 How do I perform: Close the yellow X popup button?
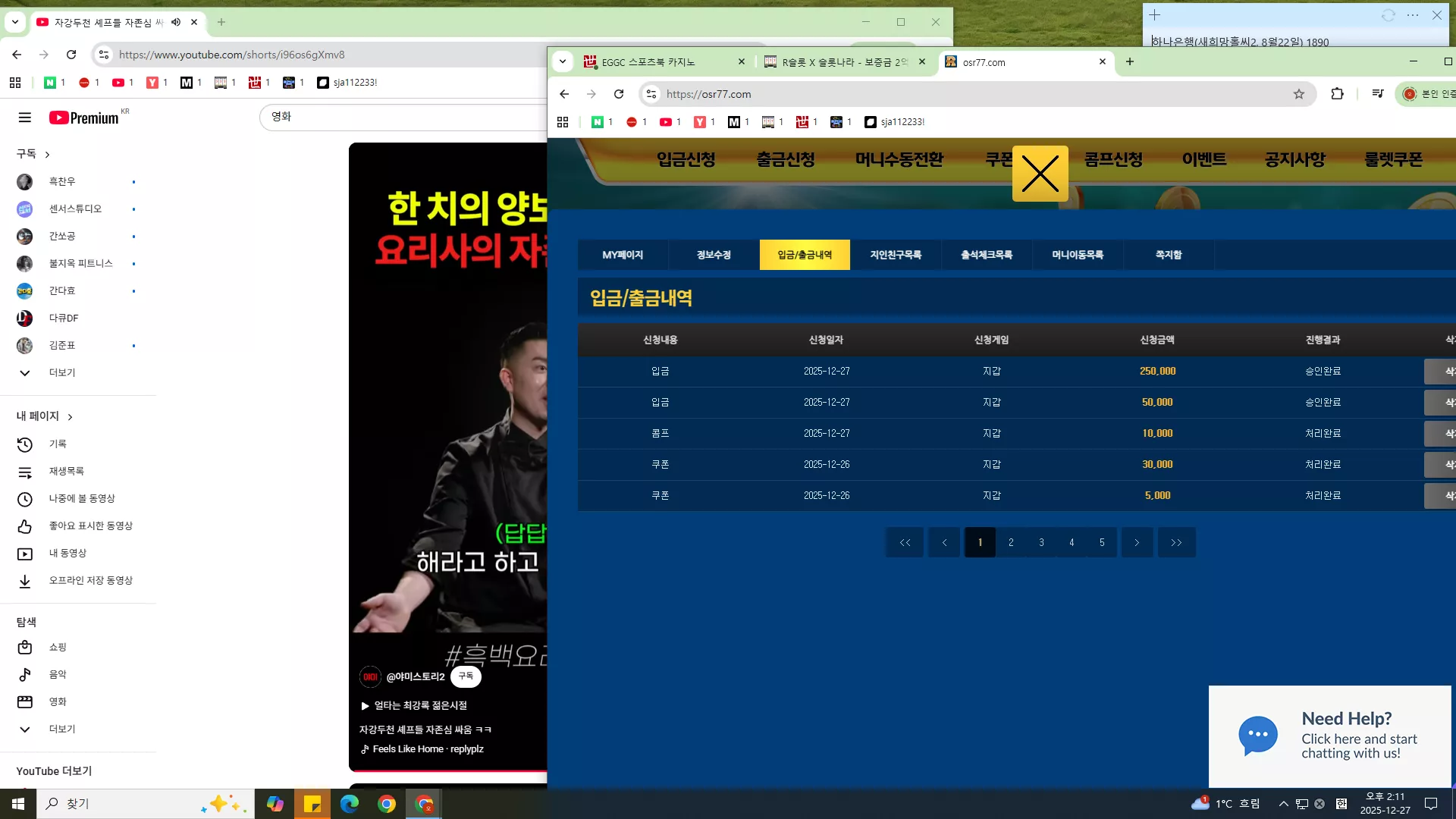[x=1040, y=174]
